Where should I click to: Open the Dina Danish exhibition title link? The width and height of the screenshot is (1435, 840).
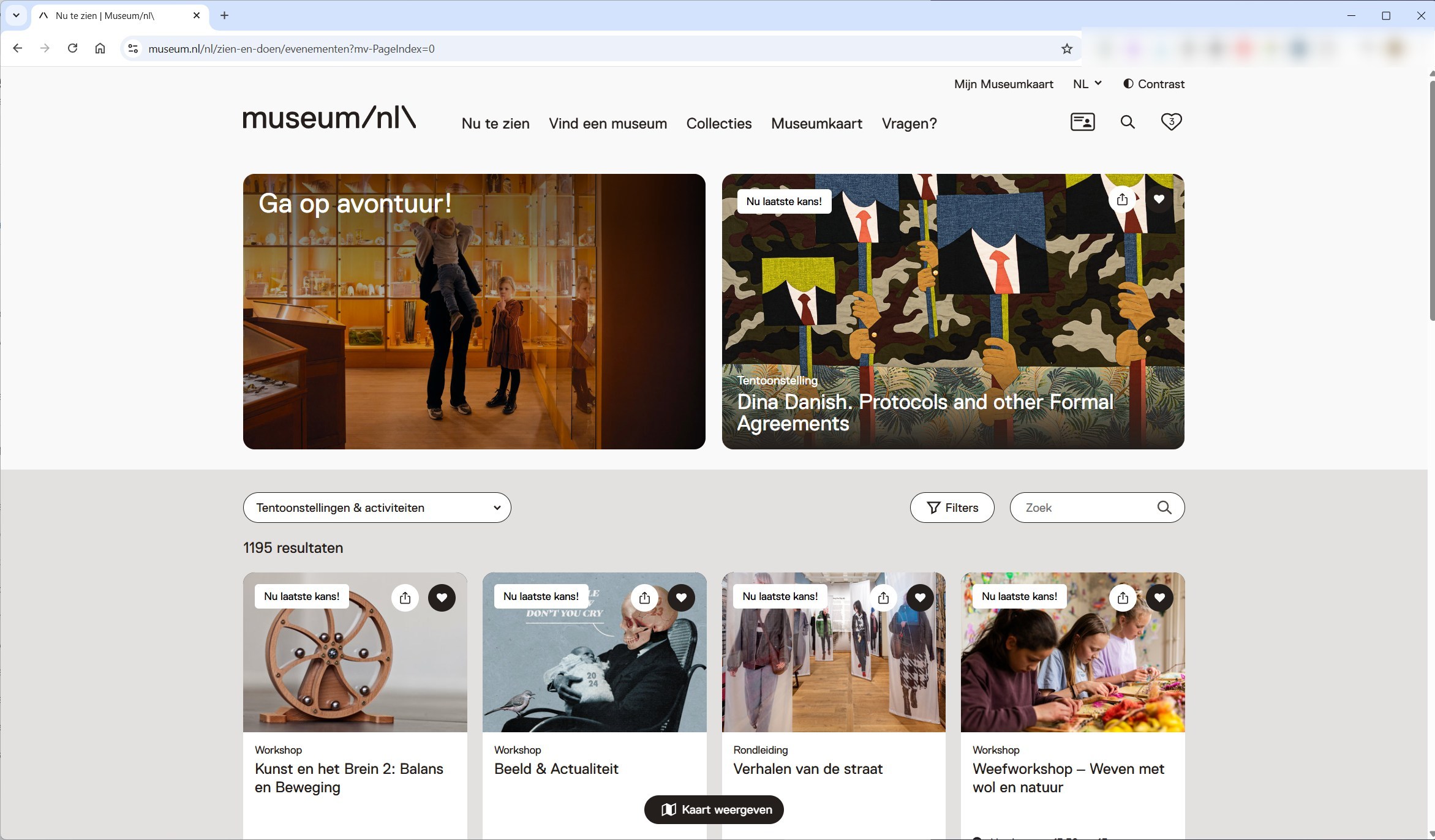pyautogui.click(x=925, y=413)
